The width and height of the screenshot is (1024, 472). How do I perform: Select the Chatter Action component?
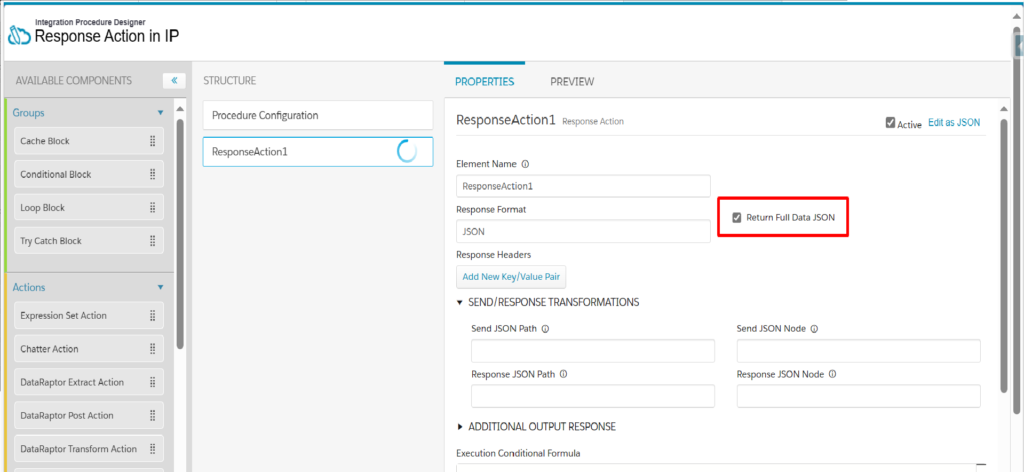[89, 349]
